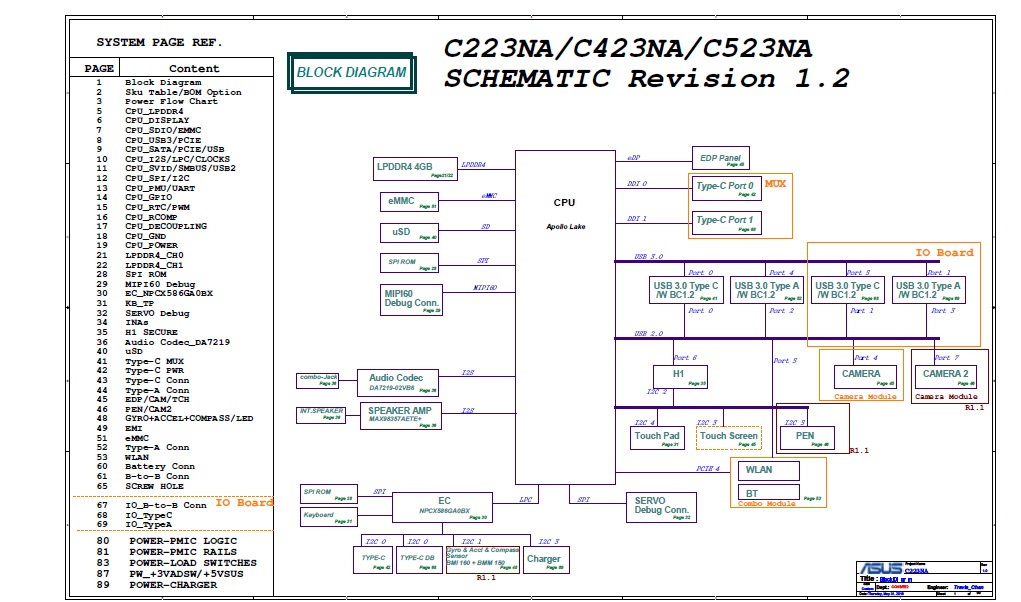This screenshot has height=602, width=1021.
Task: Select the SERVO Debug Conn. block
Action: 661,507
